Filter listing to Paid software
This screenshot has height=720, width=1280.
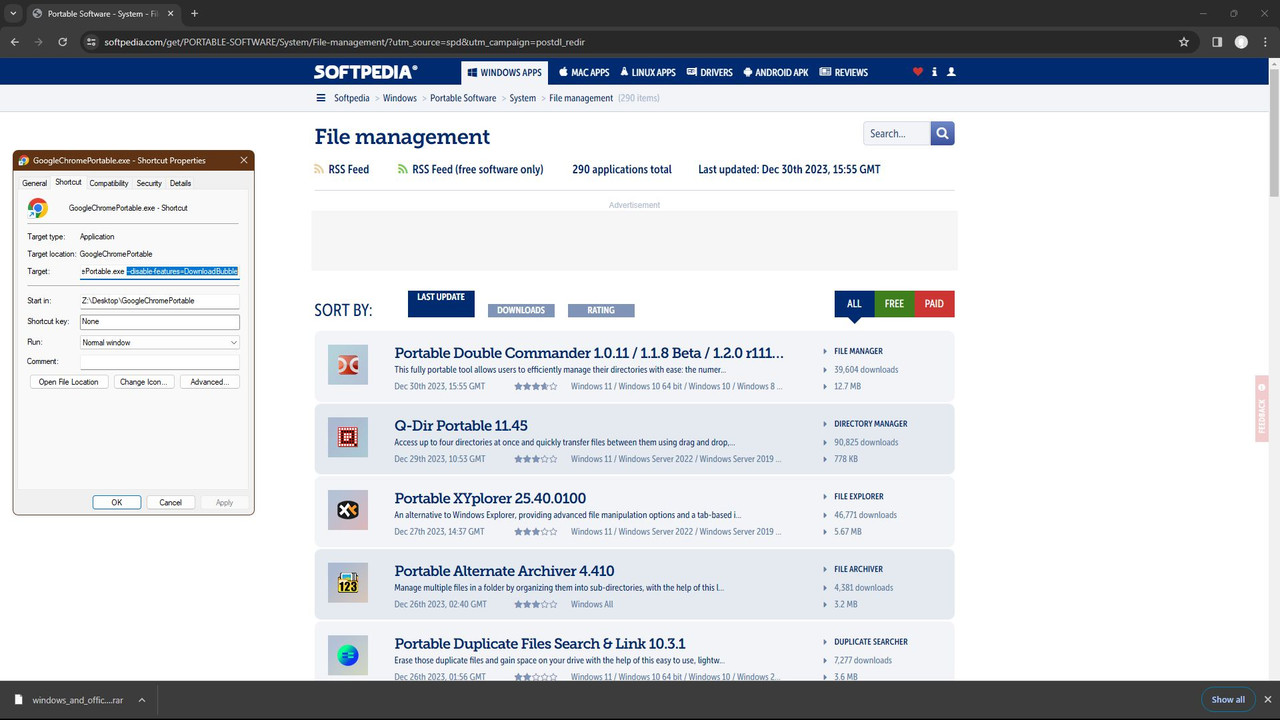[934, 304]
